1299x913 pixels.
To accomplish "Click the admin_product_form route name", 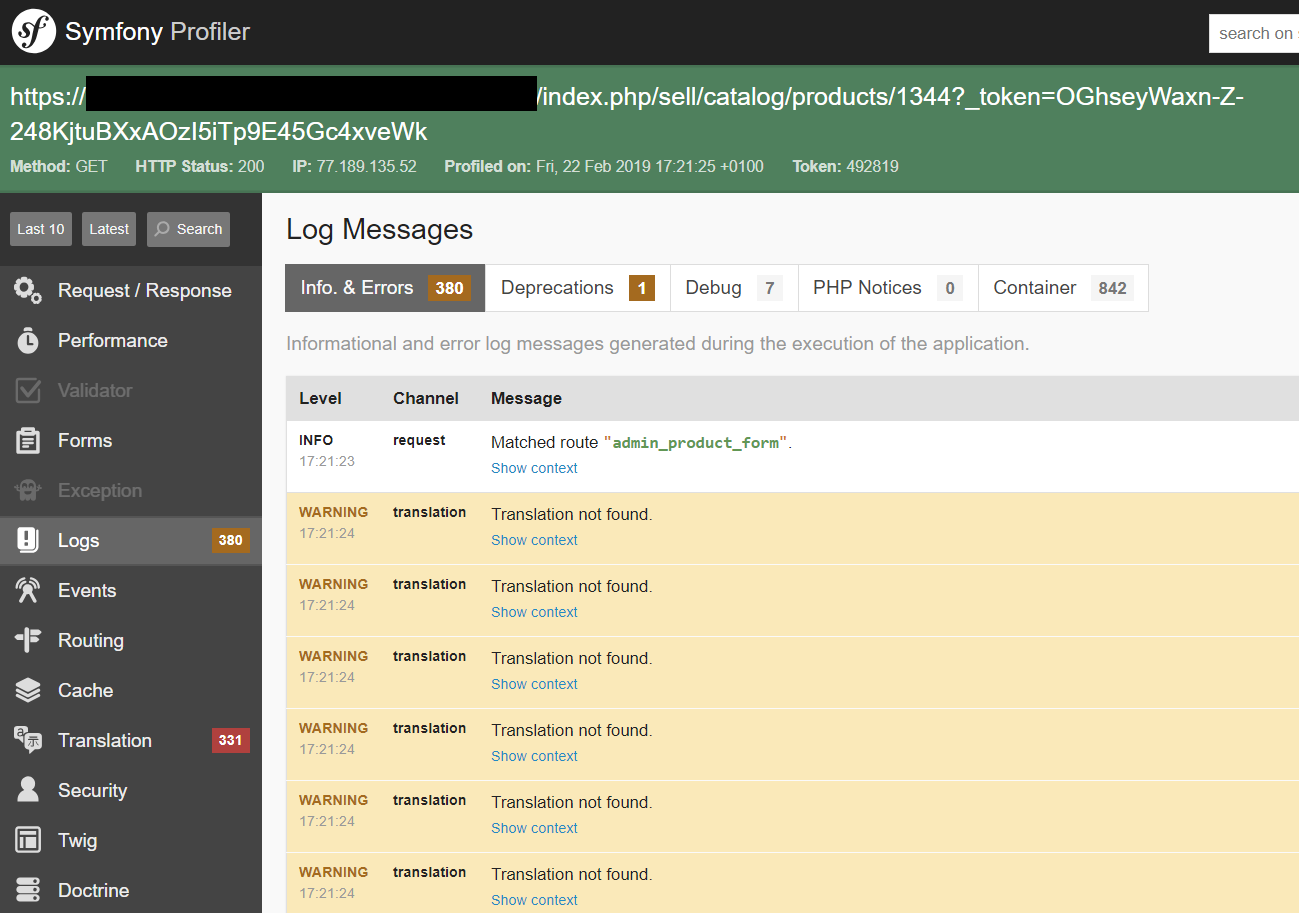I will (x=696, y=443).
